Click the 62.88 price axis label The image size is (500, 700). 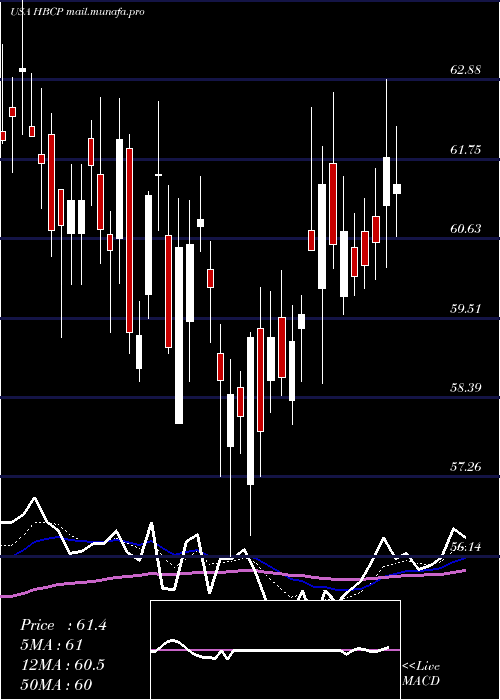click(x=466, y=70)
